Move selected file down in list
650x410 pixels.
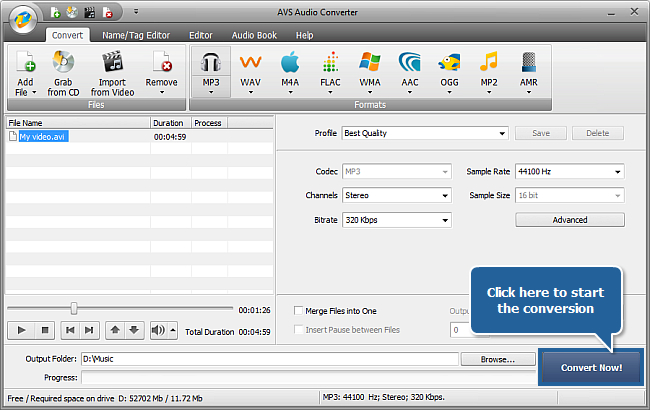click(134, 330)
